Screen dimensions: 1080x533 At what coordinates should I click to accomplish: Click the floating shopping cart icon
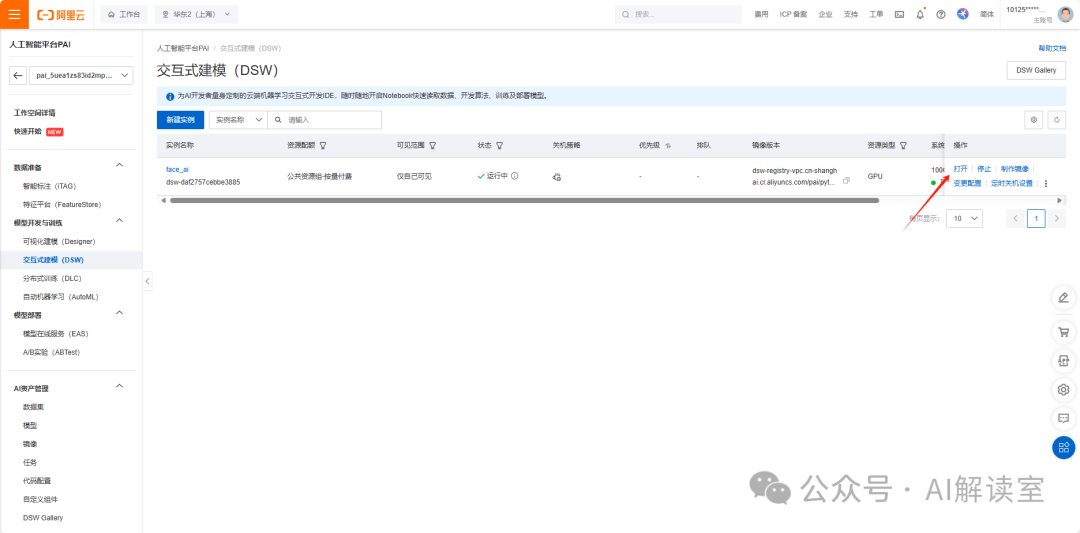click(1063, 333)
